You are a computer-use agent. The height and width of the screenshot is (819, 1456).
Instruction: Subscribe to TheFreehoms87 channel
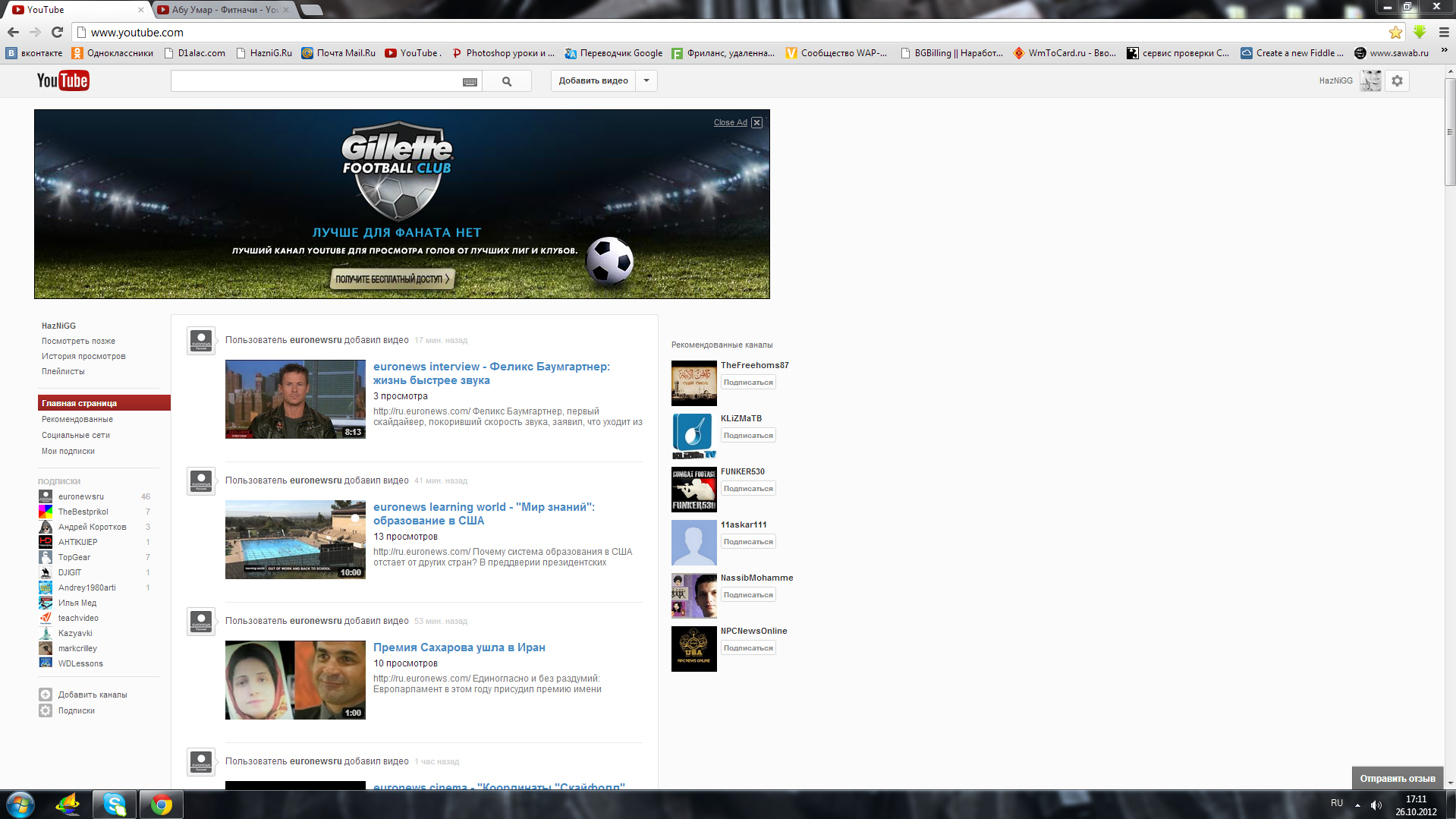(748, 383)
